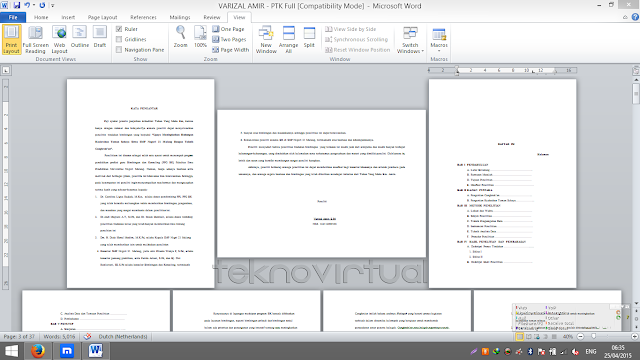Open the Undo history dropdown arrow
The image size is (640, 360).
[x=34, y=5]
